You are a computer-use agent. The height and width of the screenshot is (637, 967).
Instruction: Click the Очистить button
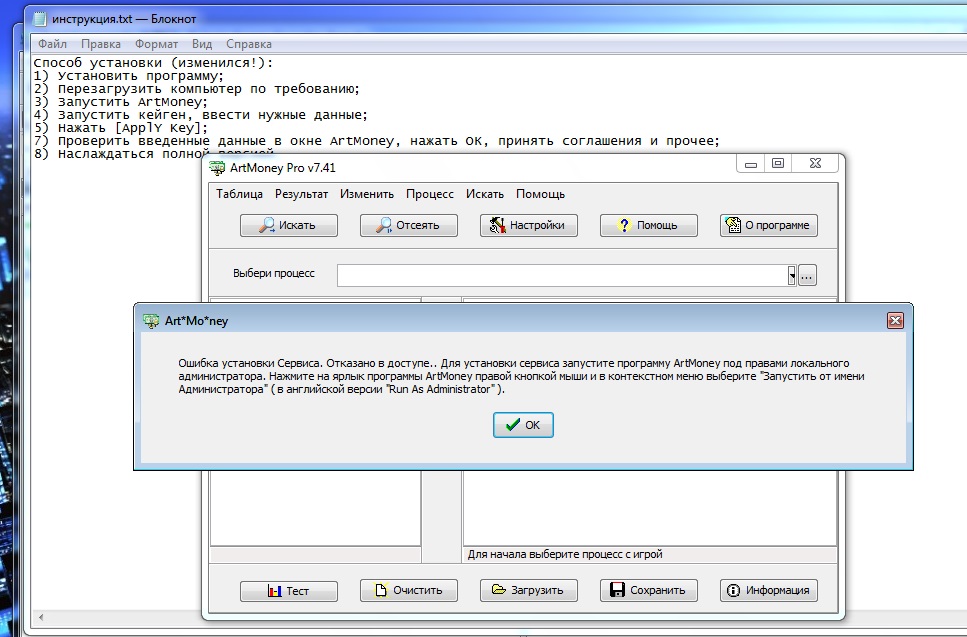click(x=409, y=591)
